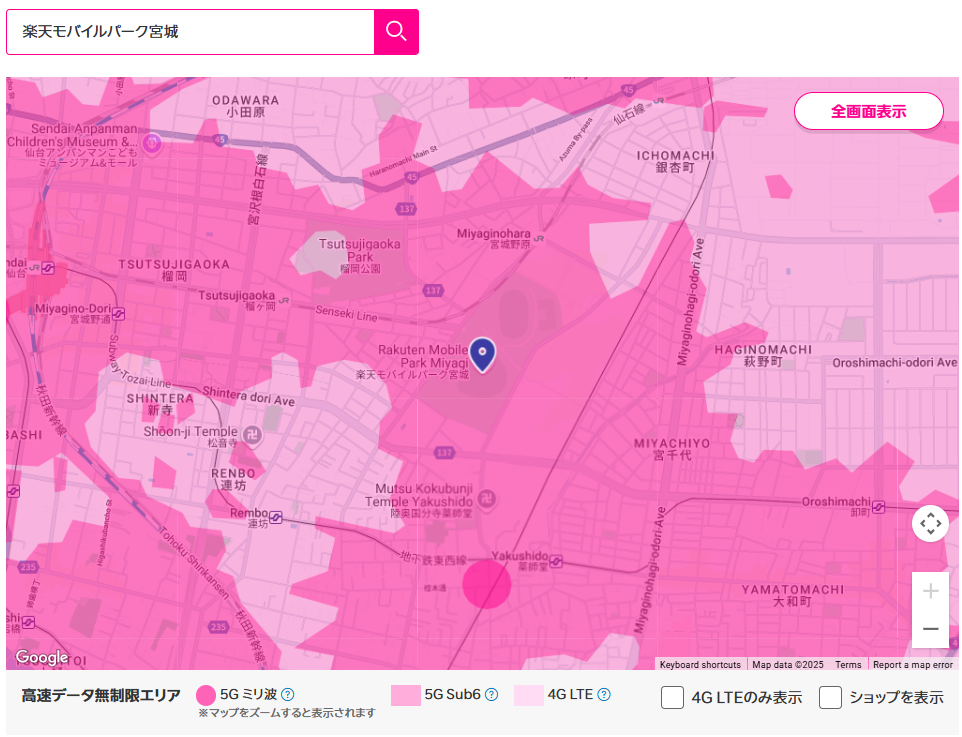Tick the ショップを表示 checkbox
962x737 pixels.
[830, 698]
